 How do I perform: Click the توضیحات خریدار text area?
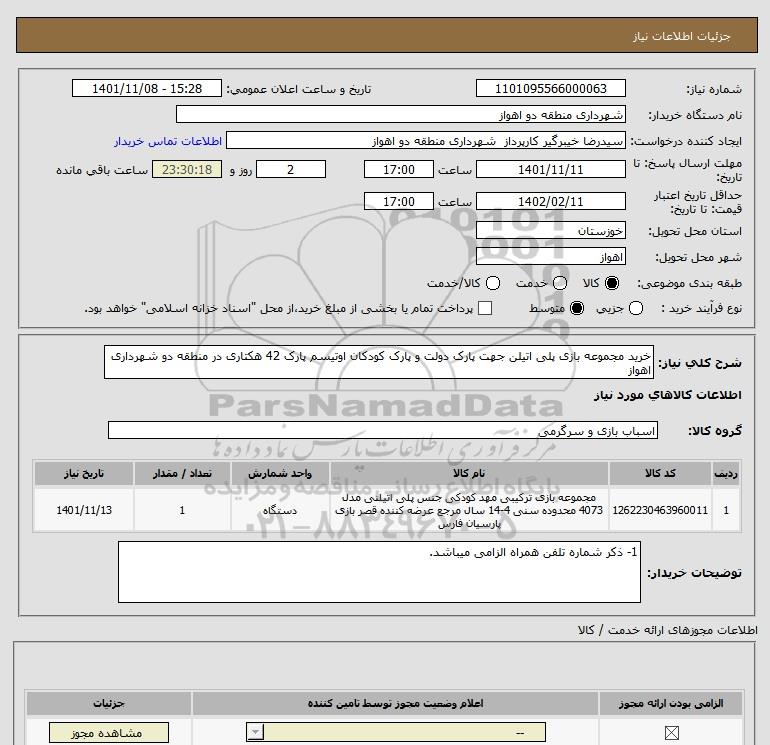tap(379, 572)
